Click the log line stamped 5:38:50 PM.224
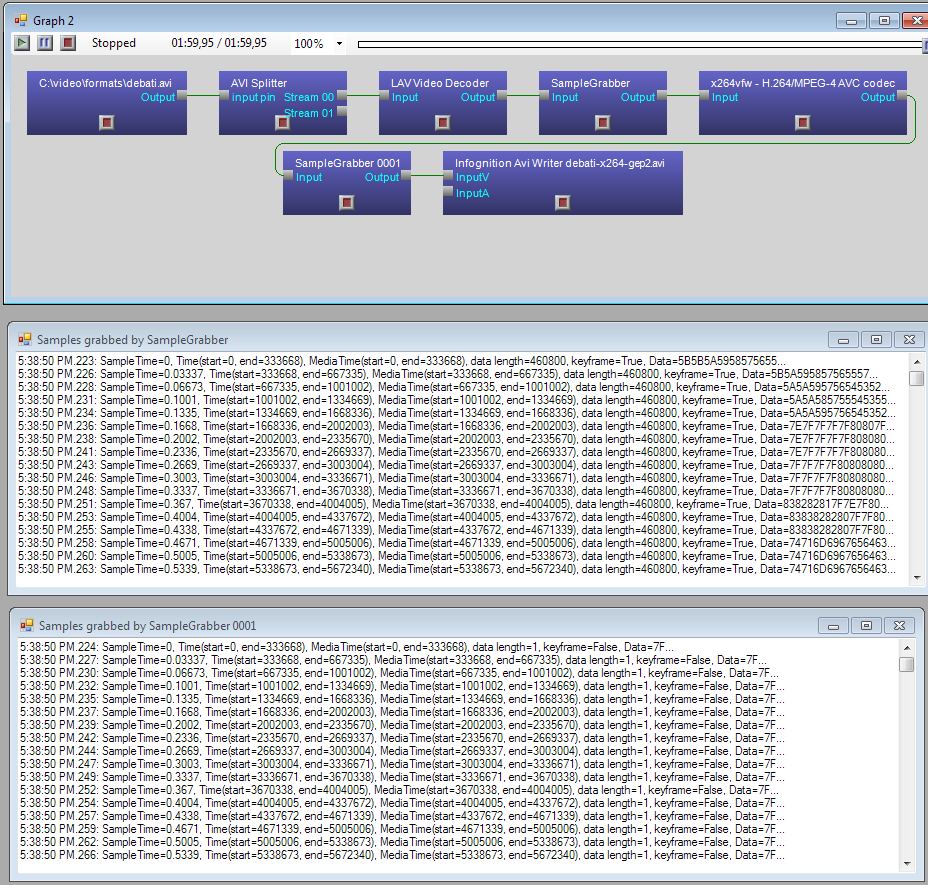The width and height of the screenshot is (928, 885). (x=347, y=647)
